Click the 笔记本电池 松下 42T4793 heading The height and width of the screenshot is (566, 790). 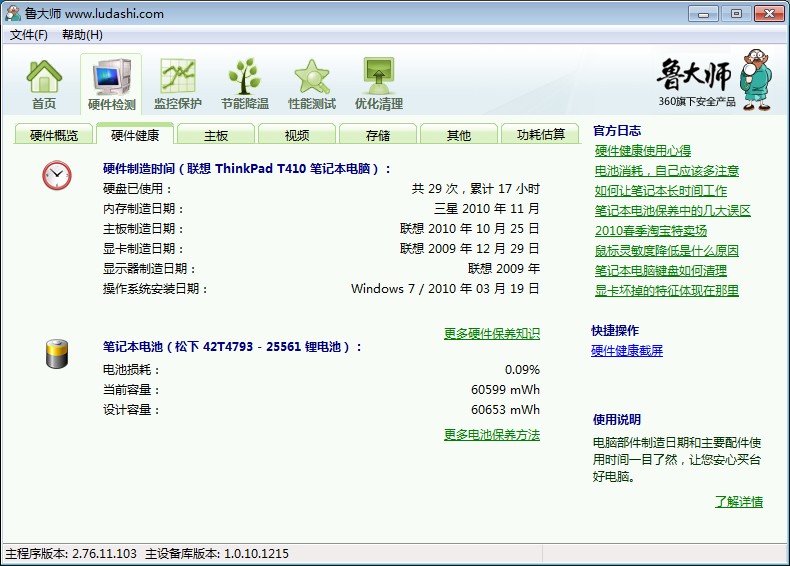[x=232, y=347]
